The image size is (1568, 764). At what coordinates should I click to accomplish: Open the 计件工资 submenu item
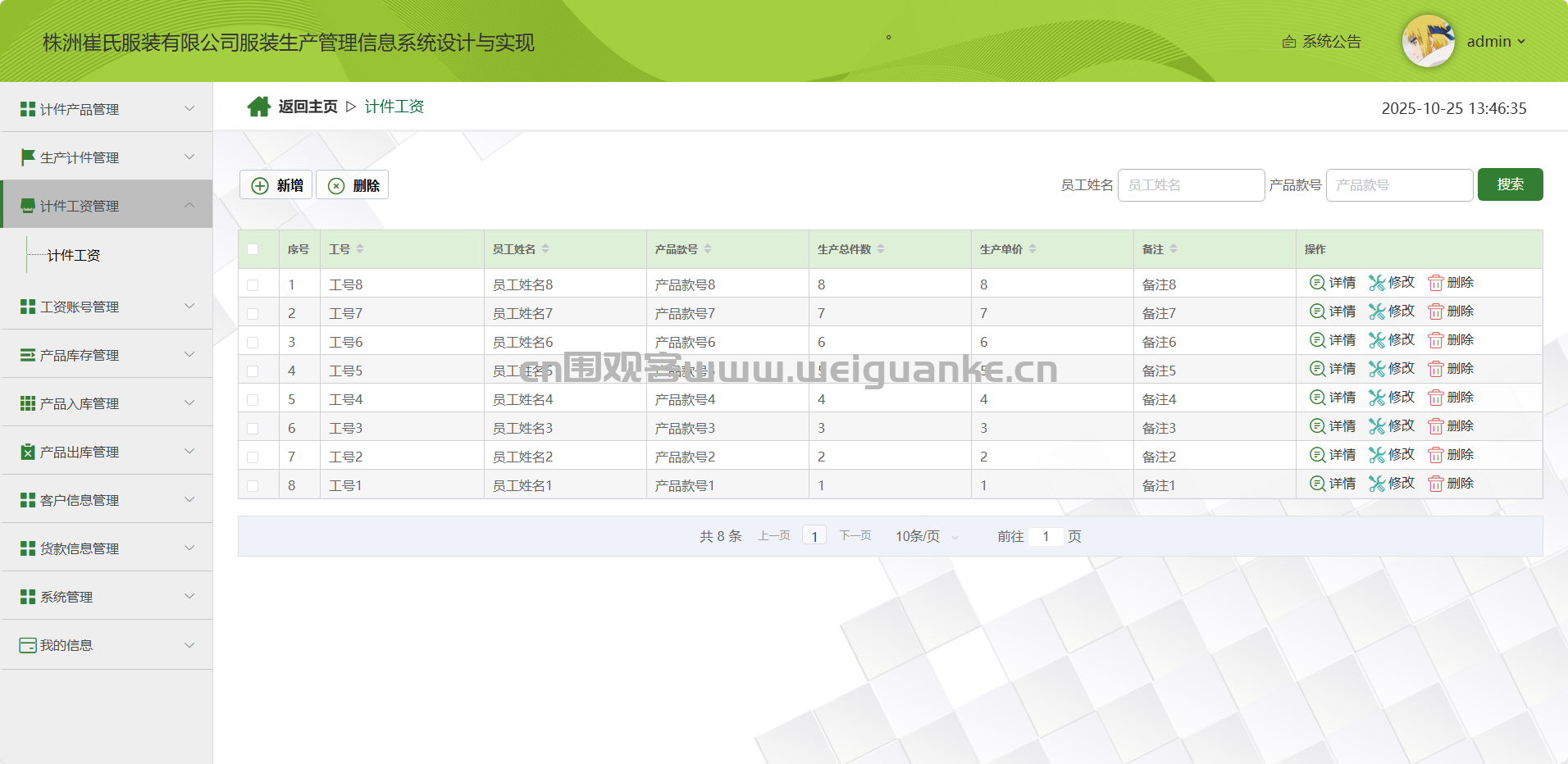coord(74,256)
